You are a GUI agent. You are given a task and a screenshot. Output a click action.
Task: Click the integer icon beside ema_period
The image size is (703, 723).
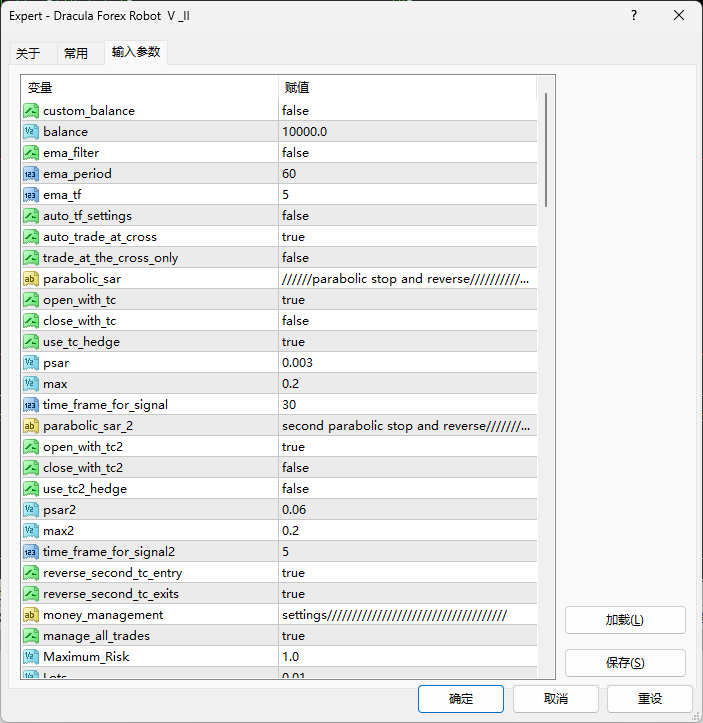click(x=31, y=174)
